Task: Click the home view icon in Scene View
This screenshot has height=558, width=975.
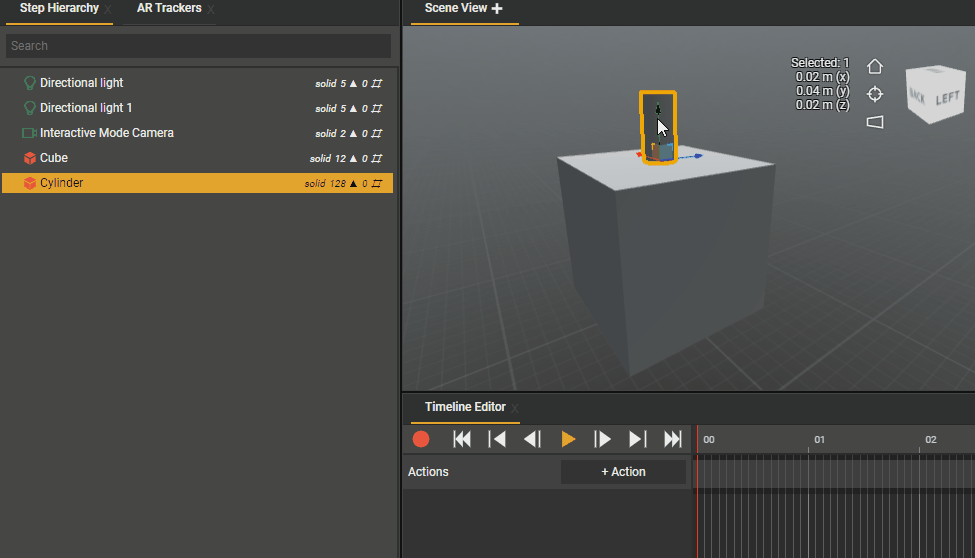Action: point(875,67)
